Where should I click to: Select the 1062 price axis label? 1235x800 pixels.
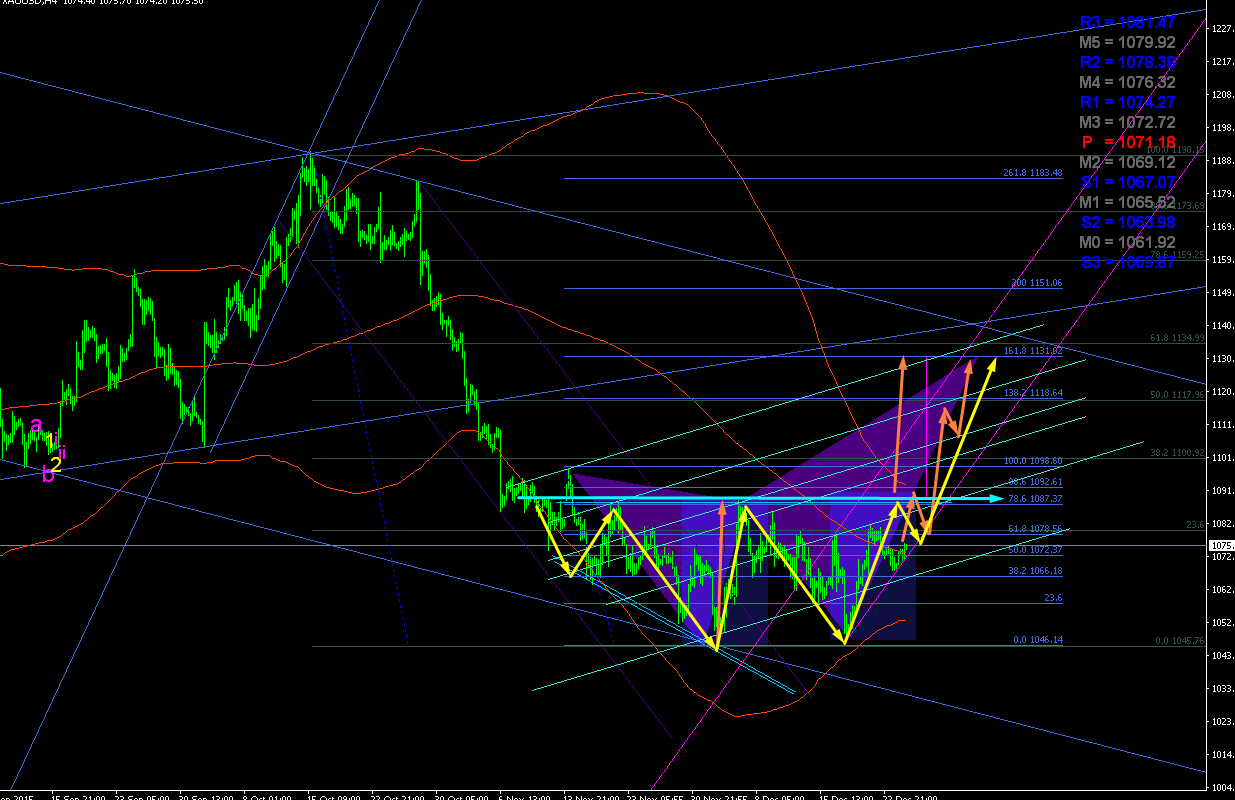click(x=1221, y=589)
